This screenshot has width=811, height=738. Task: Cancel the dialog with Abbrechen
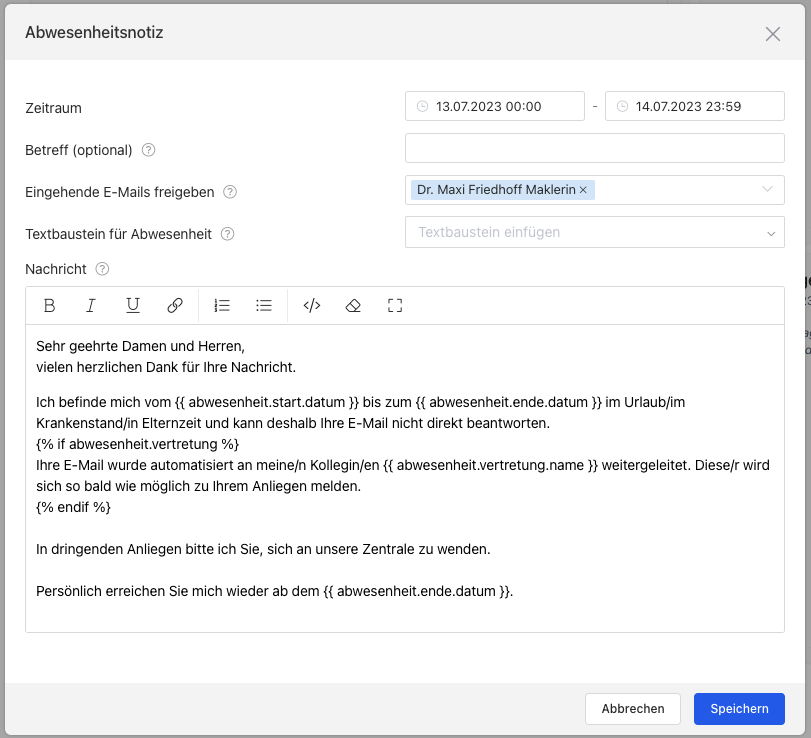coord(633,709)
